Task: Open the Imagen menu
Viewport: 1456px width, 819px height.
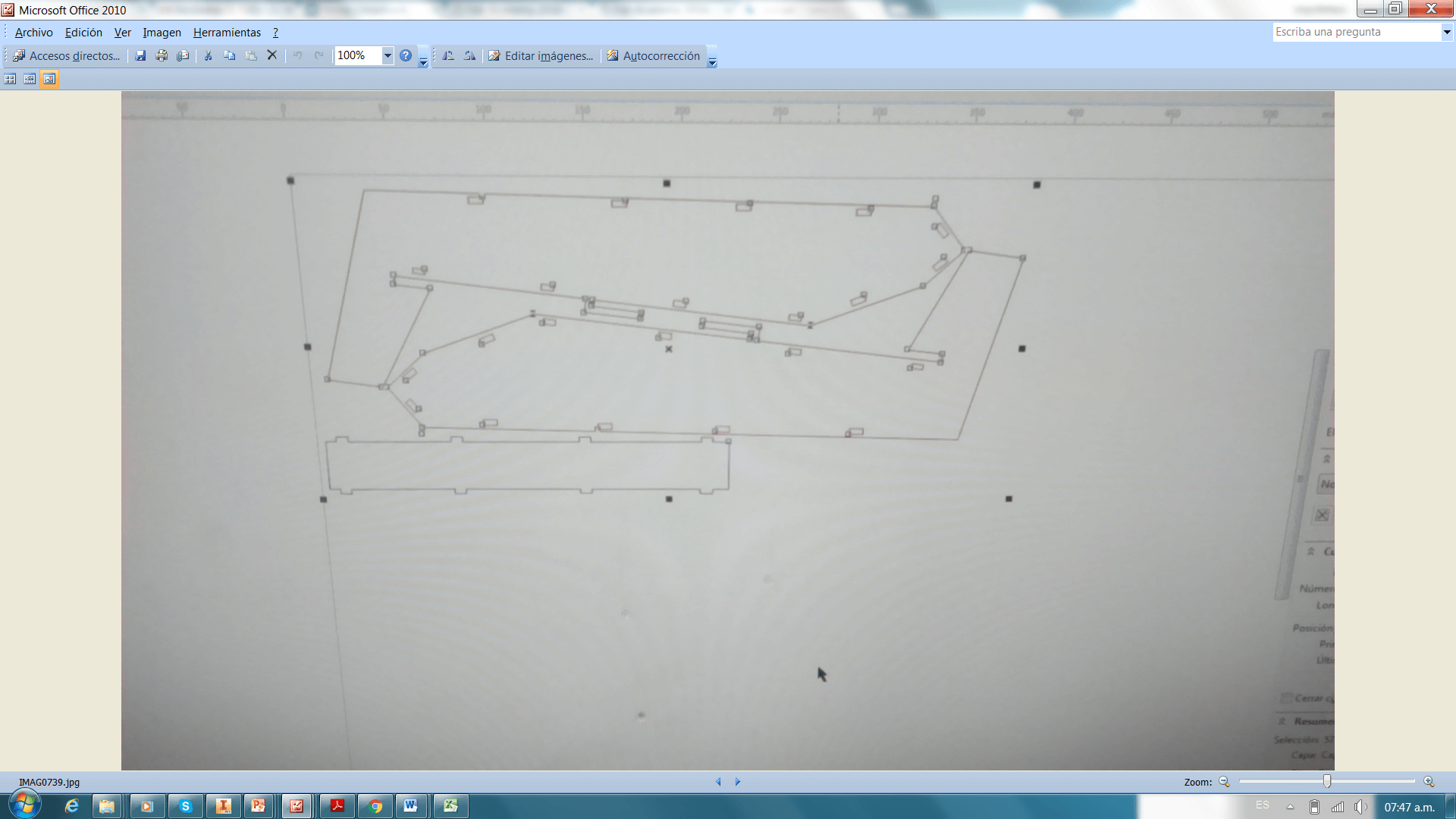Action: (162, 33)
